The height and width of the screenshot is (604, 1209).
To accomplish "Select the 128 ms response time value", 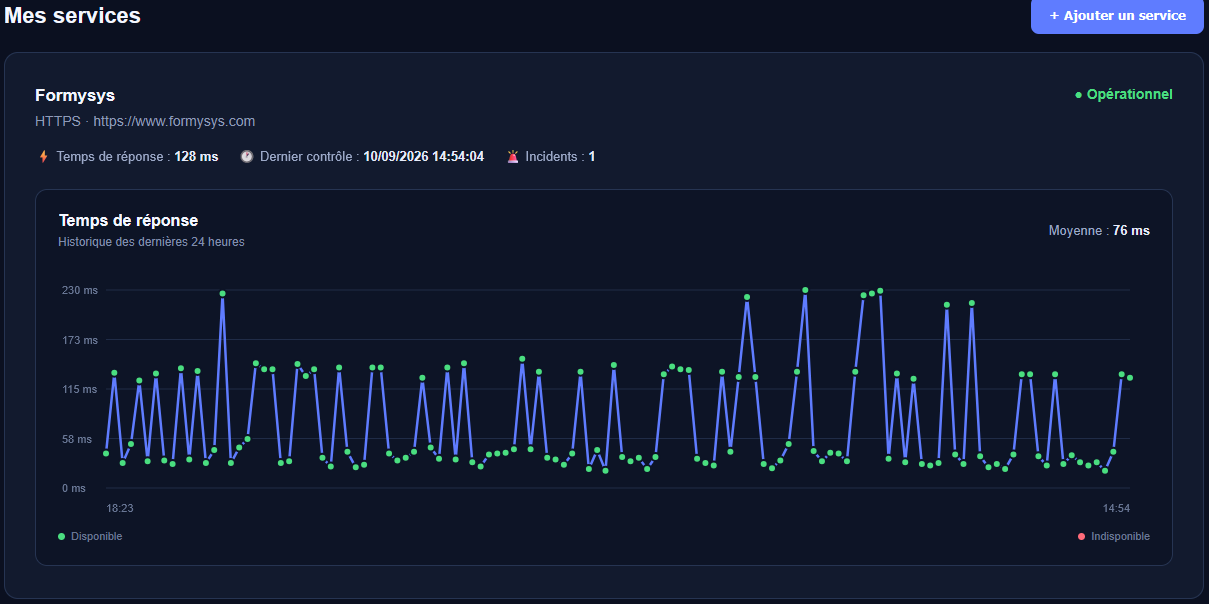I will pyautogui.click(x=196, y=157).
